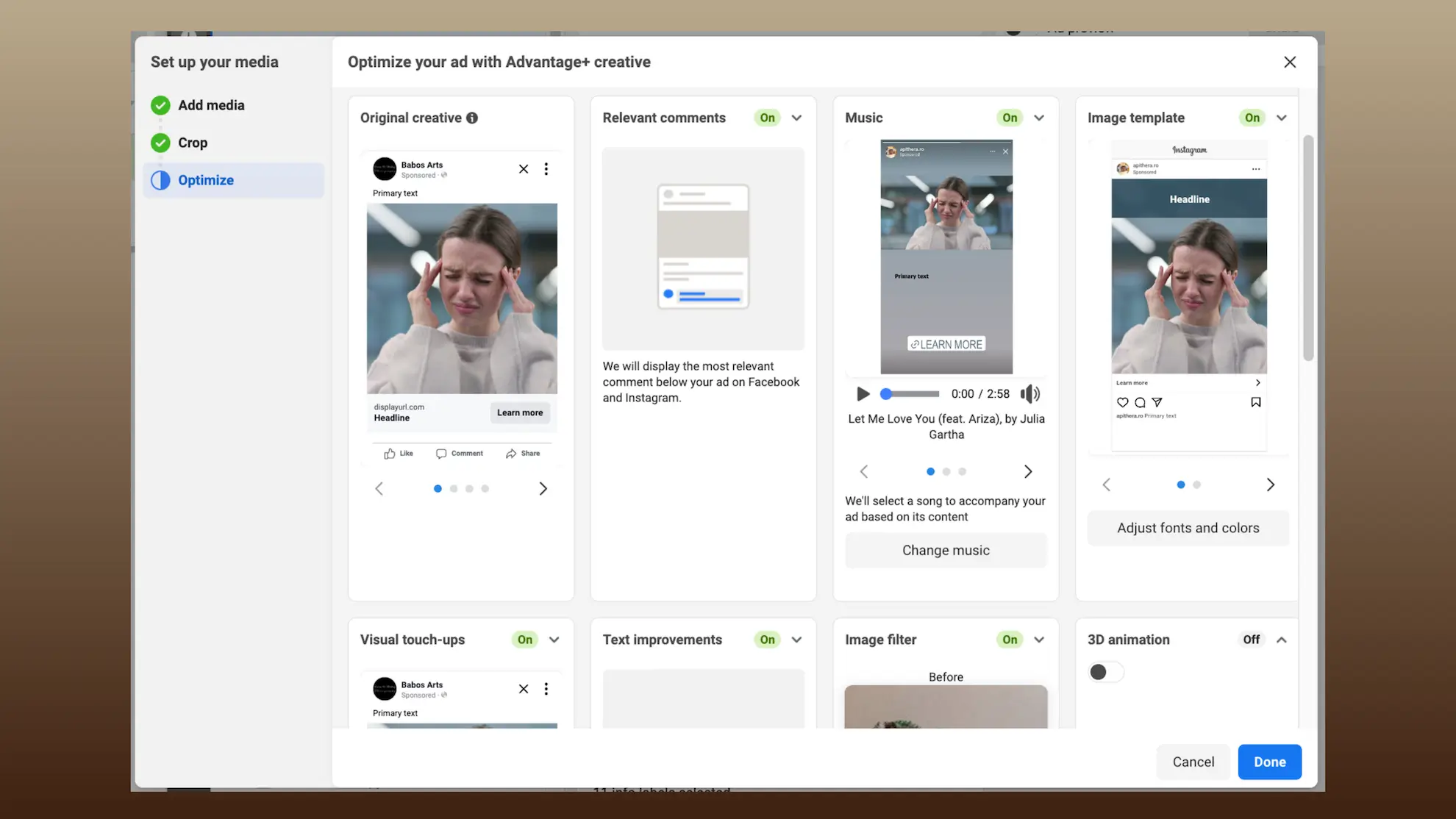The image size is (1456, 819).
Task: Close the Advantage+ creative dialog
Action: [1290, 62]
